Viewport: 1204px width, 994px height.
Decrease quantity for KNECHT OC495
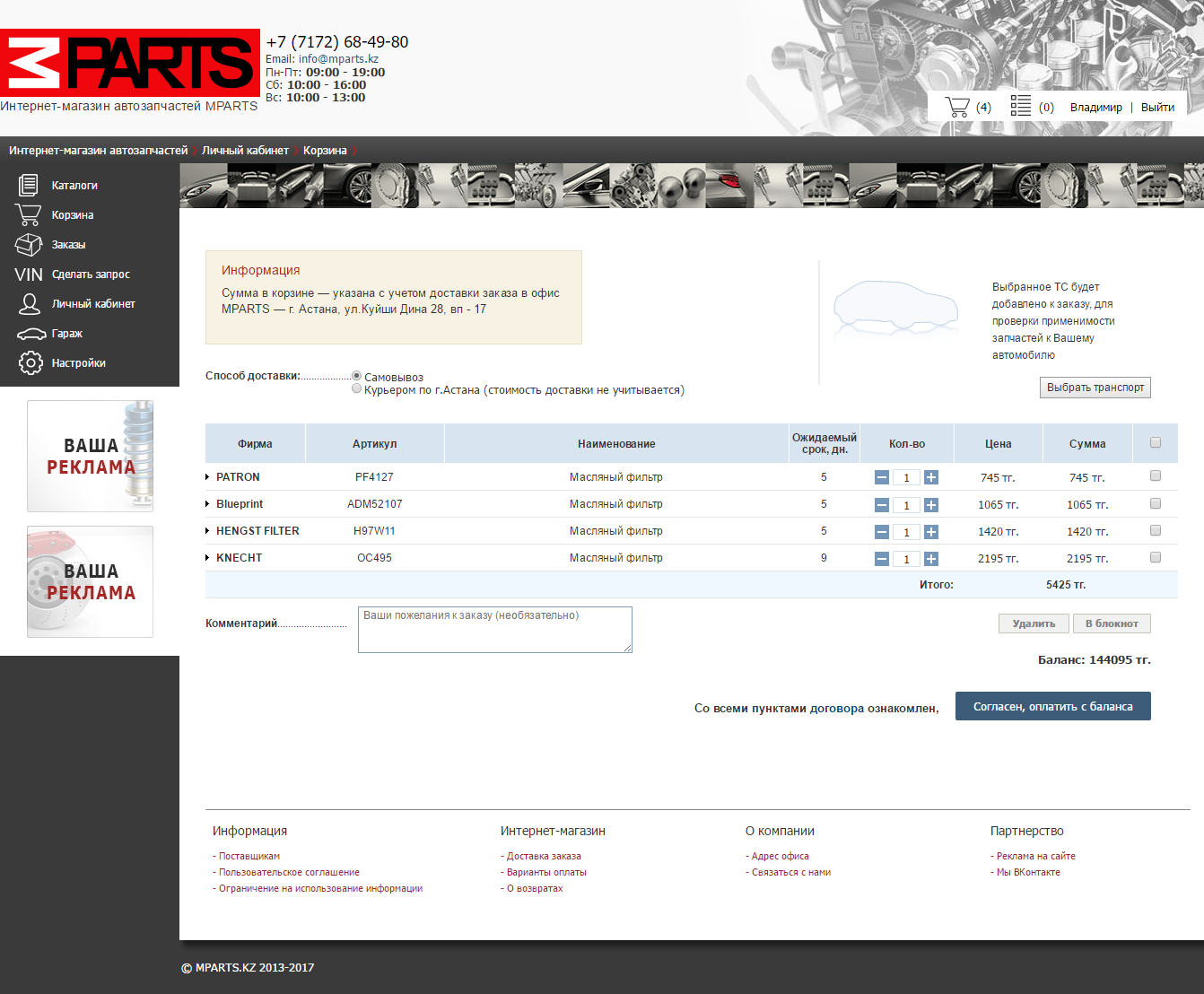(882, 559)
